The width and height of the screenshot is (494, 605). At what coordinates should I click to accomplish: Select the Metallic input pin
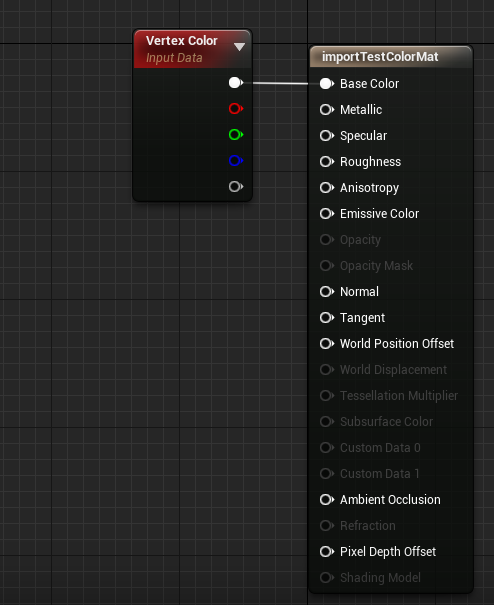[x=327, y=110]
